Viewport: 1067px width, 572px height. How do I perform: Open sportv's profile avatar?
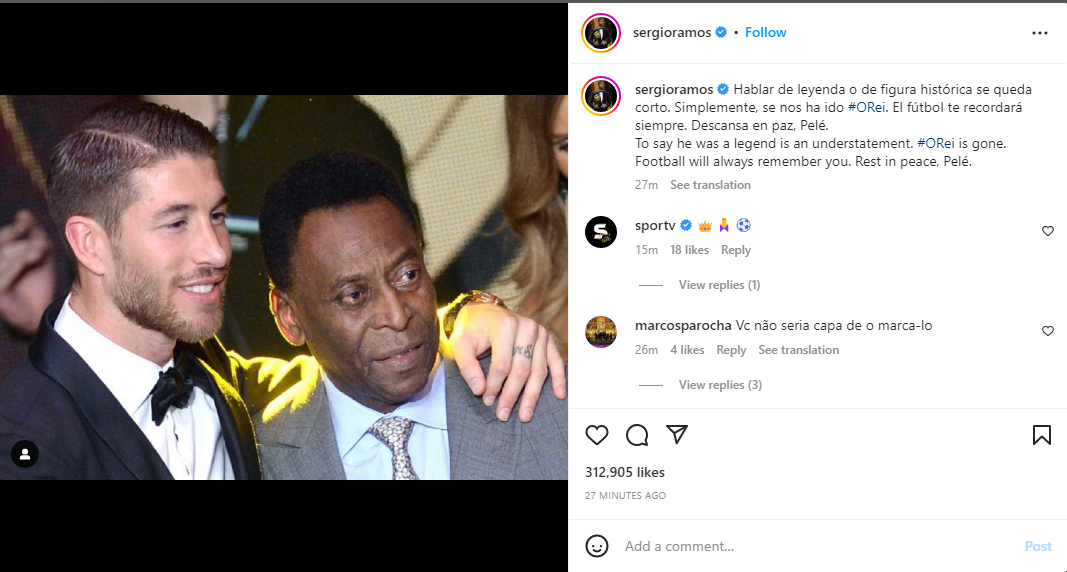point(601,232)
